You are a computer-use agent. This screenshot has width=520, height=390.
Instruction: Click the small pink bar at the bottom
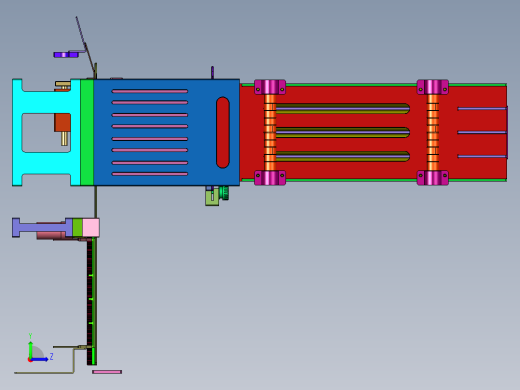pos(107,372)
